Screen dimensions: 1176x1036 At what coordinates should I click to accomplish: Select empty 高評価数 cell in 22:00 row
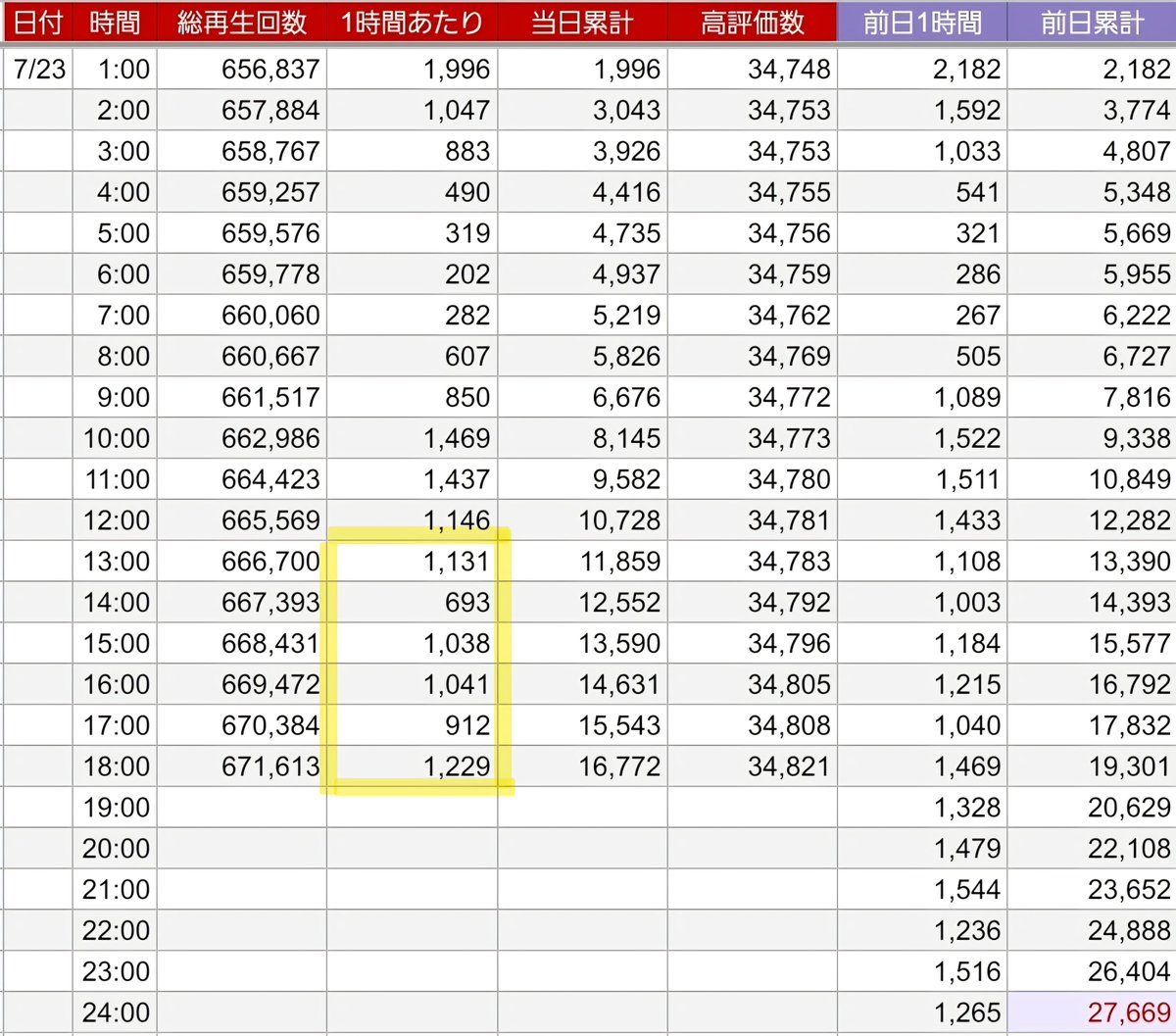tap(753, 930)
